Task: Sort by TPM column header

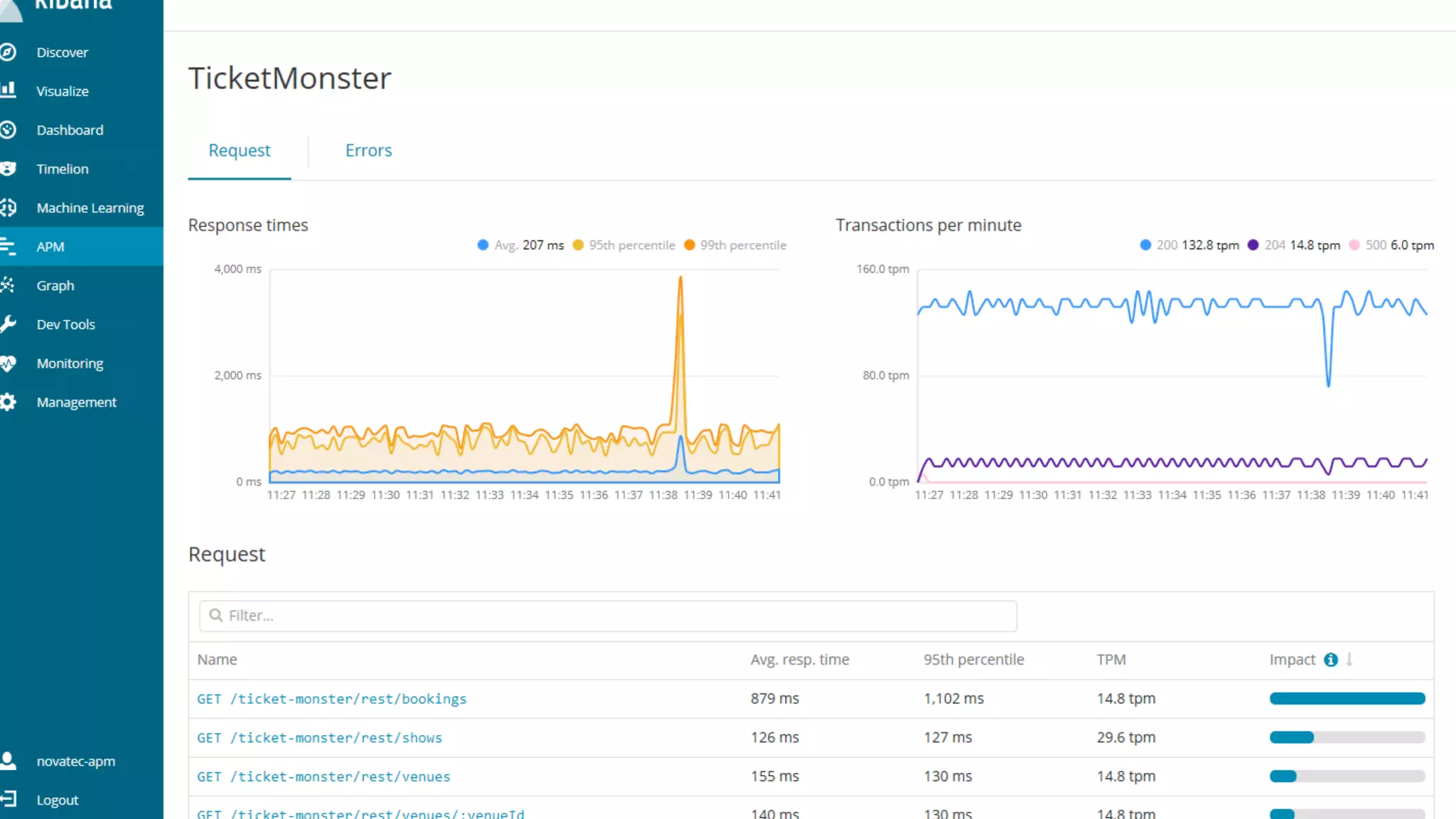Action: point(1111,660)
